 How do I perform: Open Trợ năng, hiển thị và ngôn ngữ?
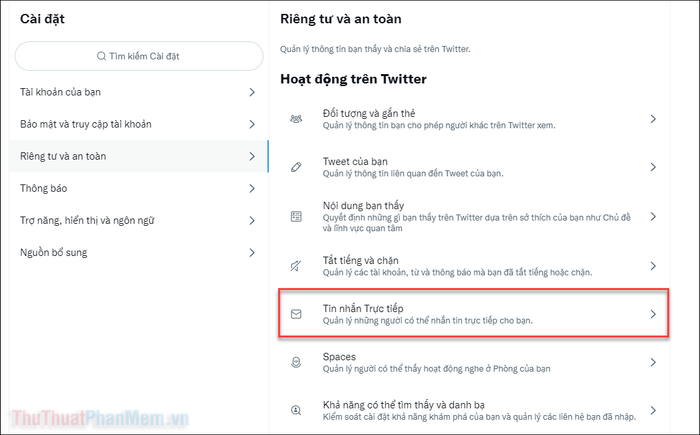[138, 221]
